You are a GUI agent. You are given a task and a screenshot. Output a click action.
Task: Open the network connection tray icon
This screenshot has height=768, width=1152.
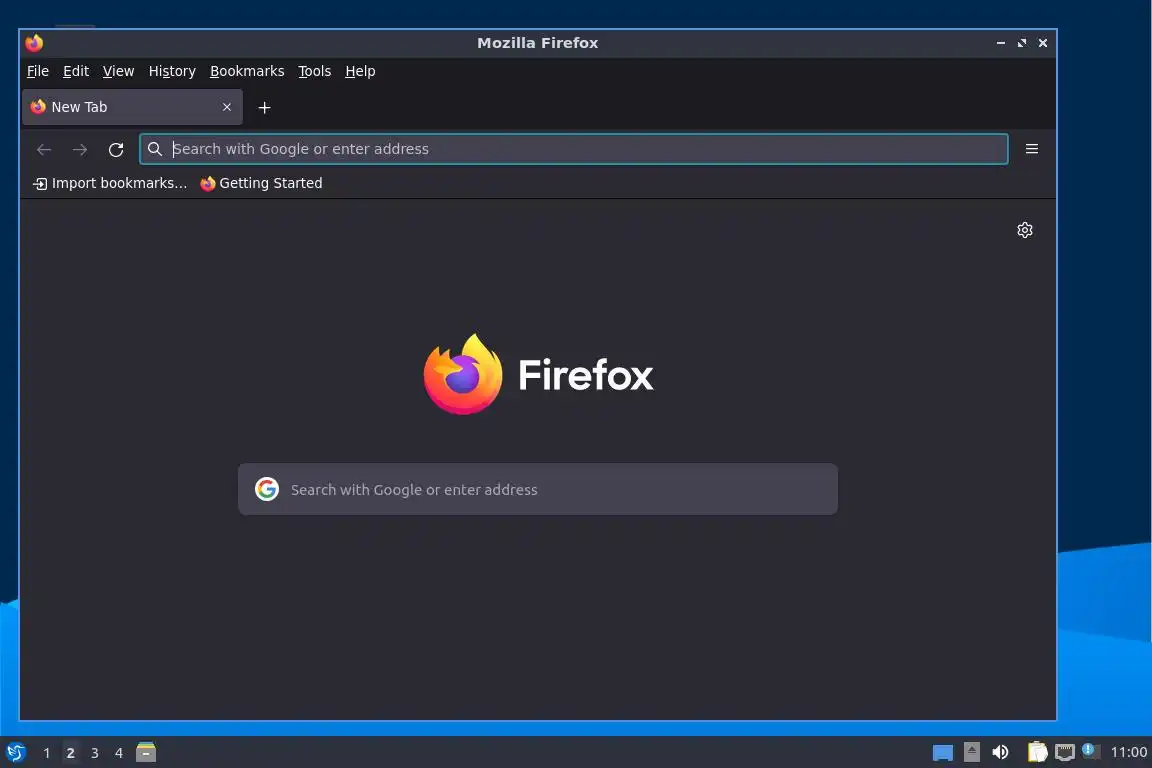click(x=1065, y=752)
